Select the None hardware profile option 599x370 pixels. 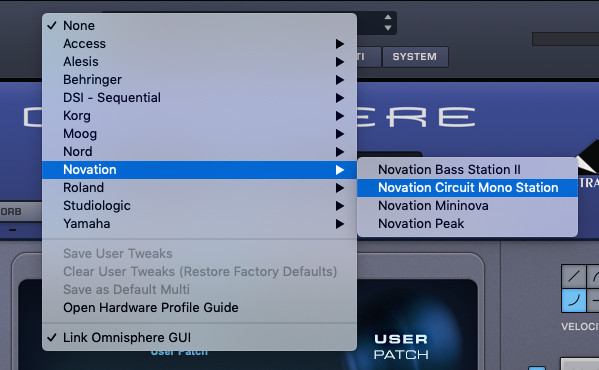[x=199, y=26]
